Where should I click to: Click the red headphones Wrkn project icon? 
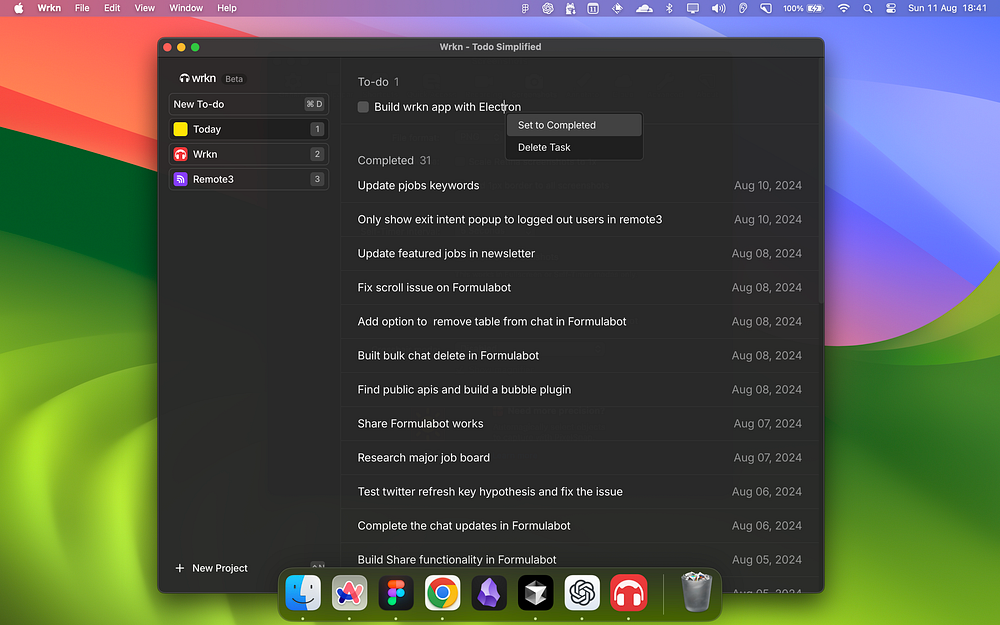181,154
